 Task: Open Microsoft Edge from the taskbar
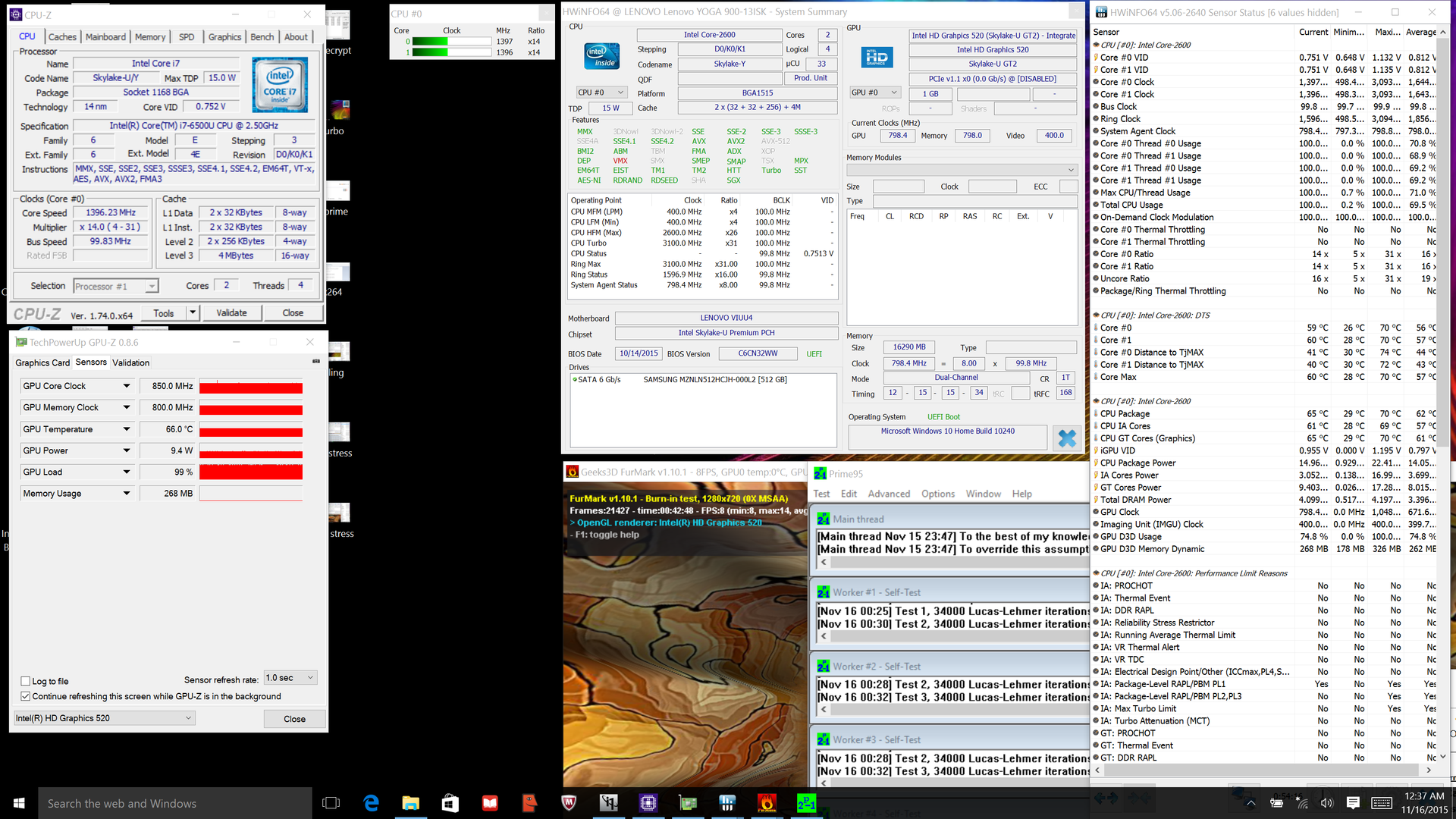372,803
